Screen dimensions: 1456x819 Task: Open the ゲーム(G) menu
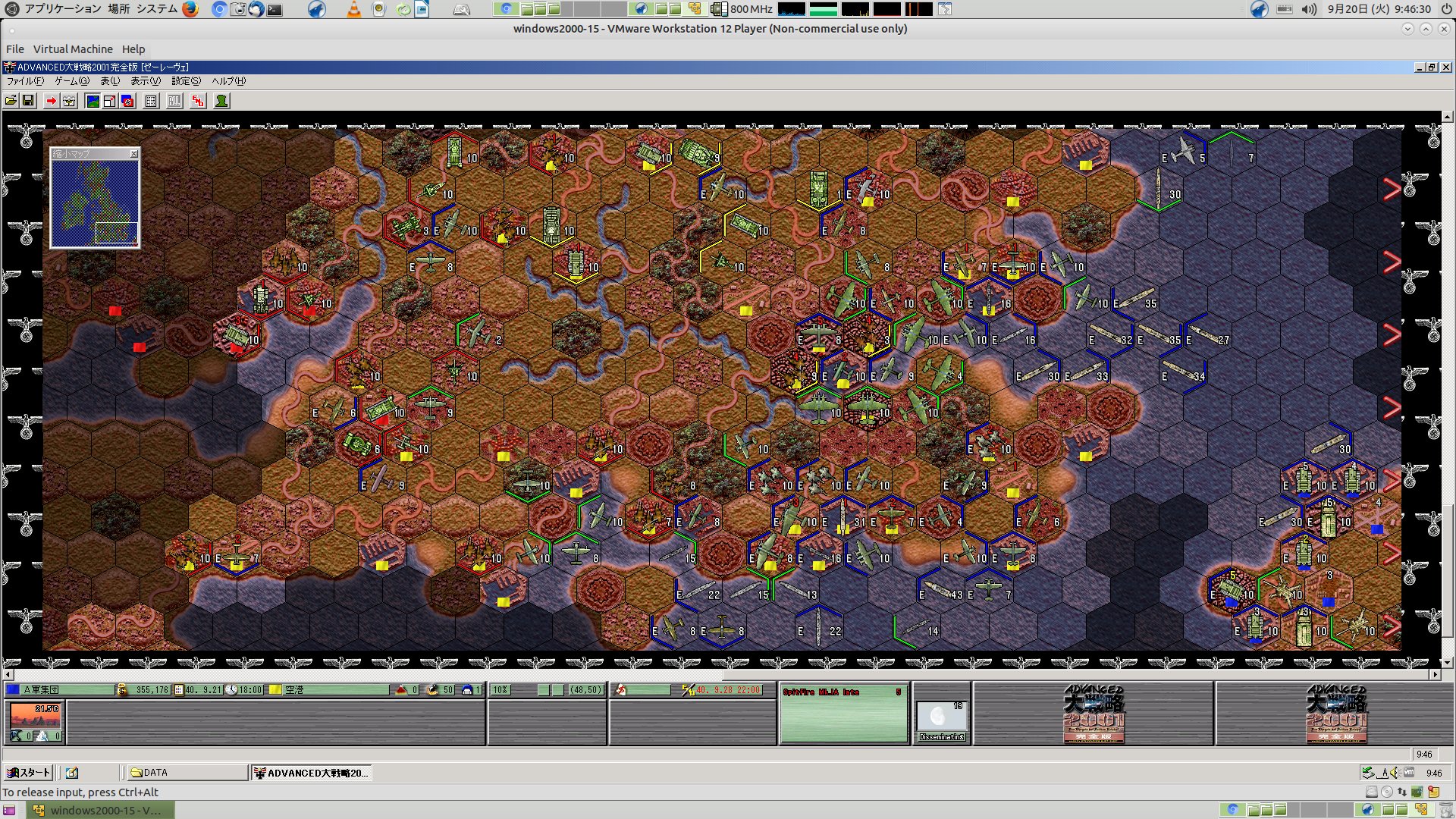click(72, 81)
